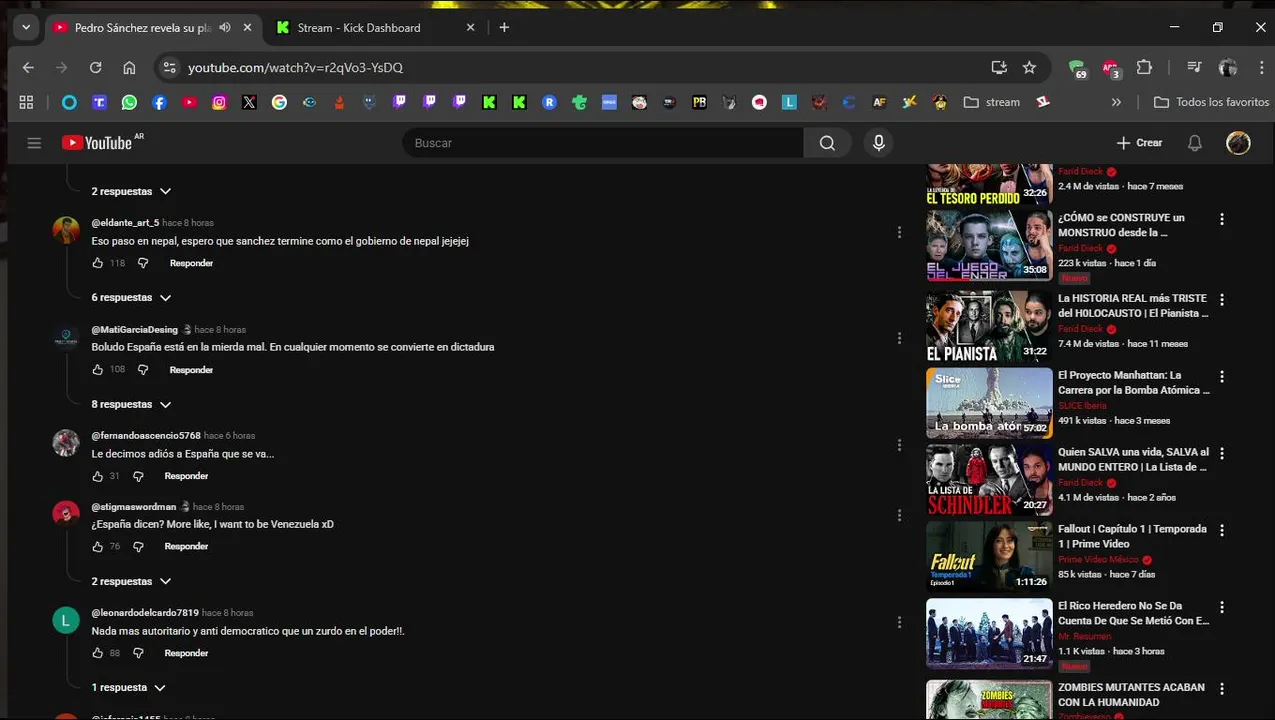Expand the 1 respuesta thread

pos(128,688)
